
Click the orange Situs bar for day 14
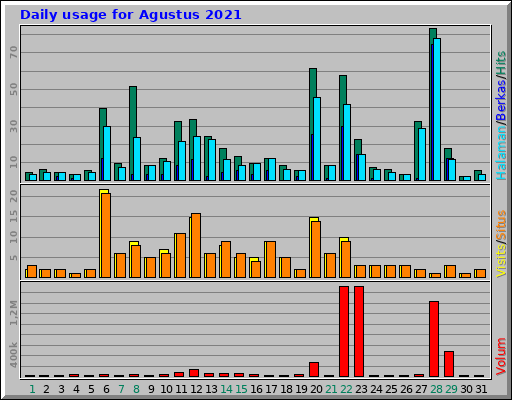(226, 259)
